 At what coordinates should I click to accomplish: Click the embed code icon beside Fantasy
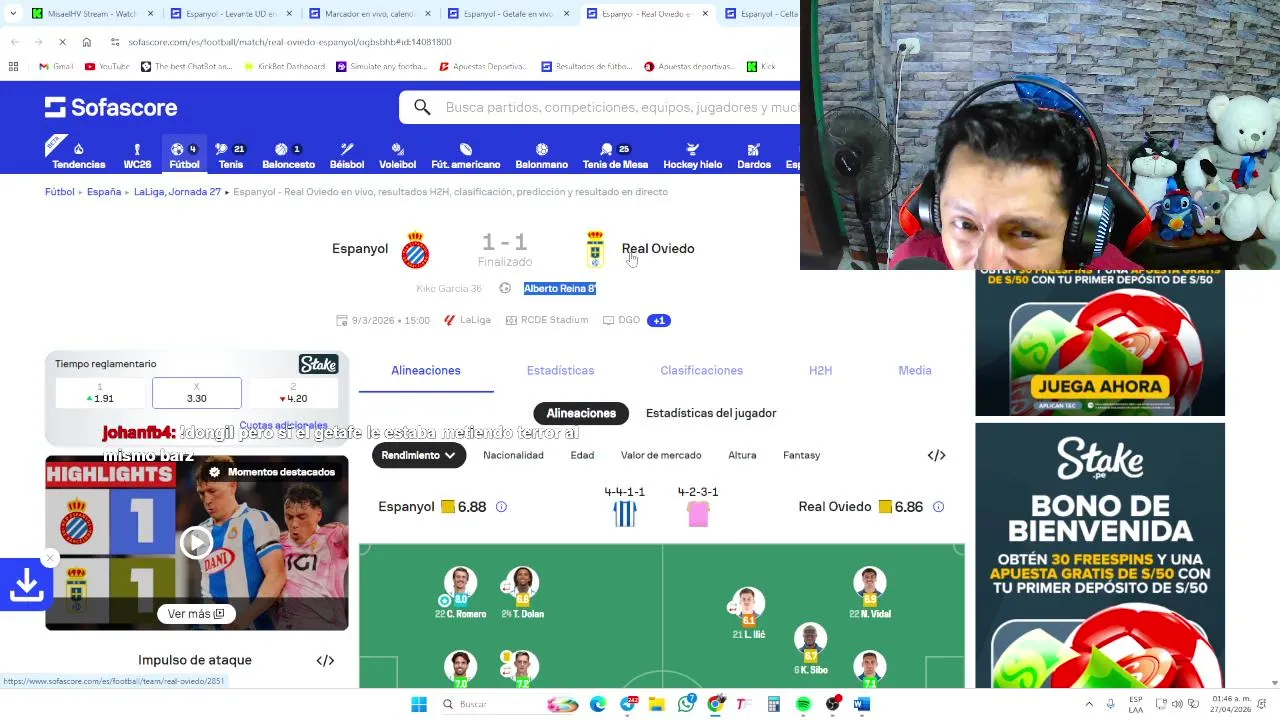tap(936, 455)
